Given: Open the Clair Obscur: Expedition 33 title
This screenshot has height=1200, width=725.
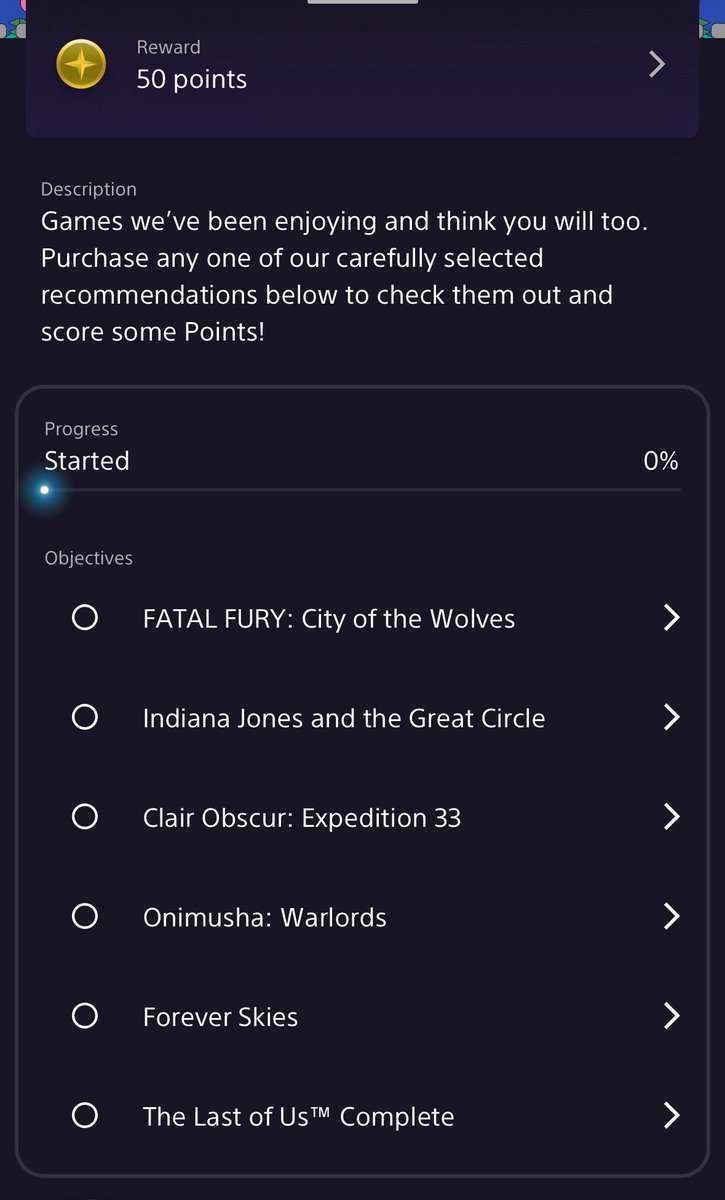Looking at the screenshot, I should (x=302, y=818).
